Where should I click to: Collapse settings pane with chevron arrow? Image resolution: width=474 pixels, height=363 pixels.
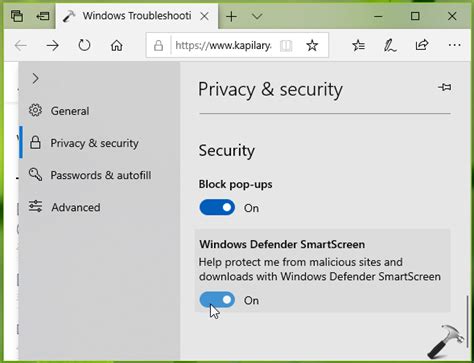coord(36,79)
